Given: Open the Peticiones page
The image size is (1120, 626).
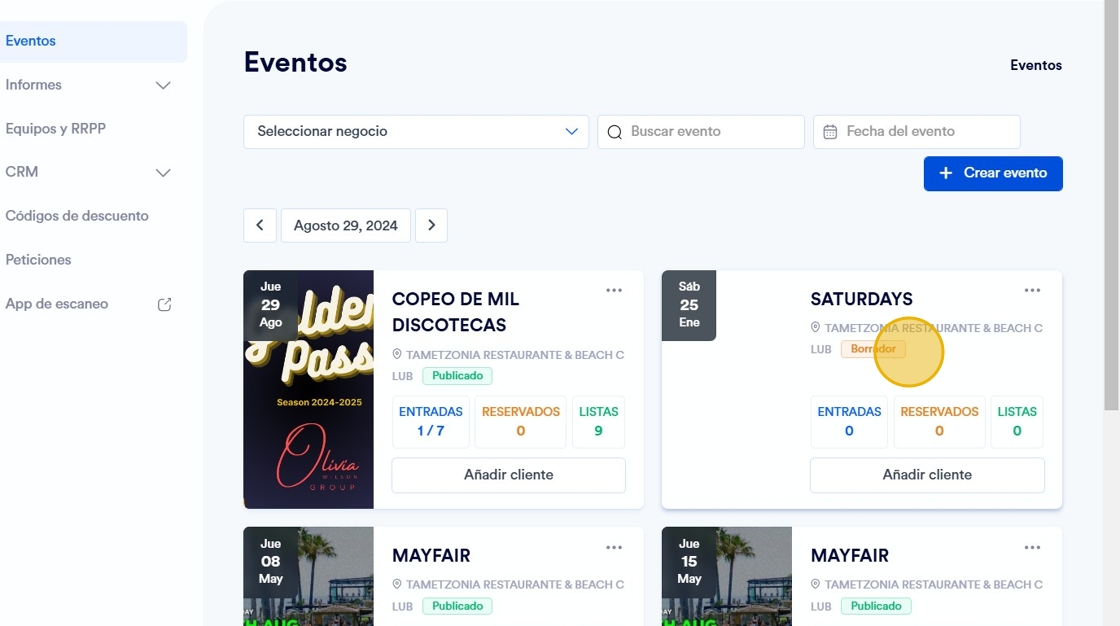Looking at the screenshot, I should [39, 259].
